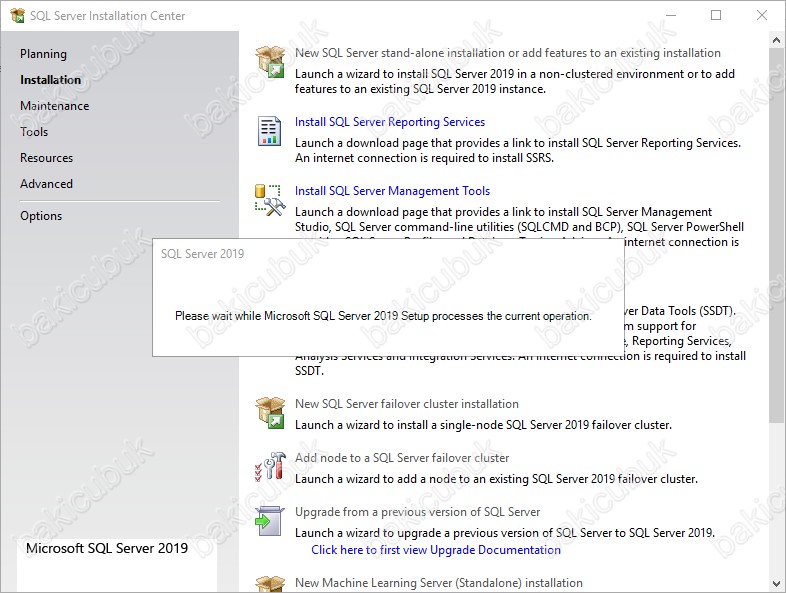Switch to the Advanced section

[x=46, y=184]
